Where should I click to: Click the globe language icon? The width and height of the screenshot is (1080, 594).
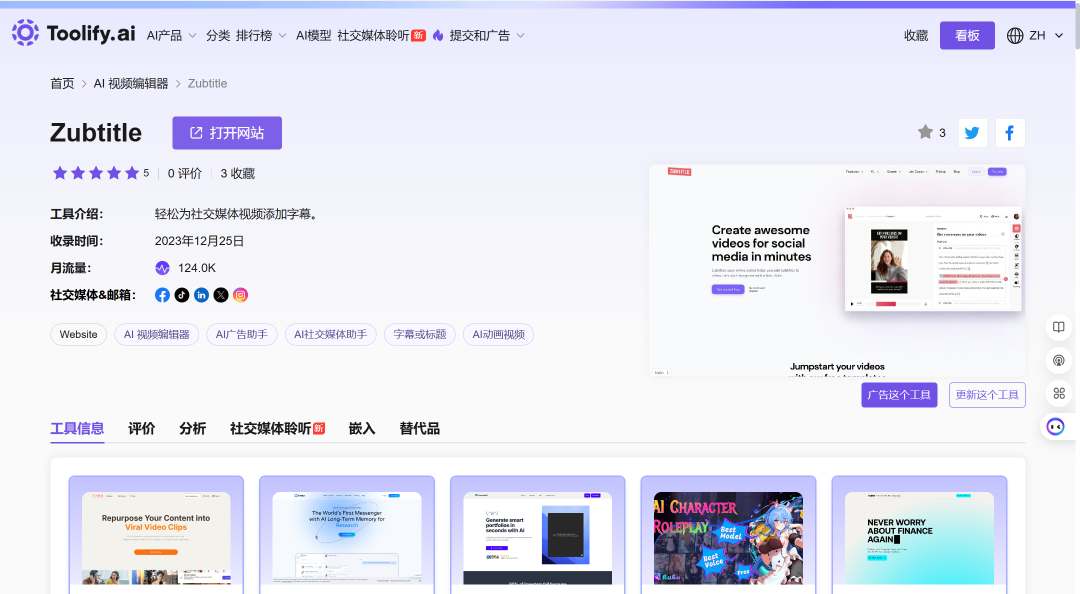click(1015, 35)
